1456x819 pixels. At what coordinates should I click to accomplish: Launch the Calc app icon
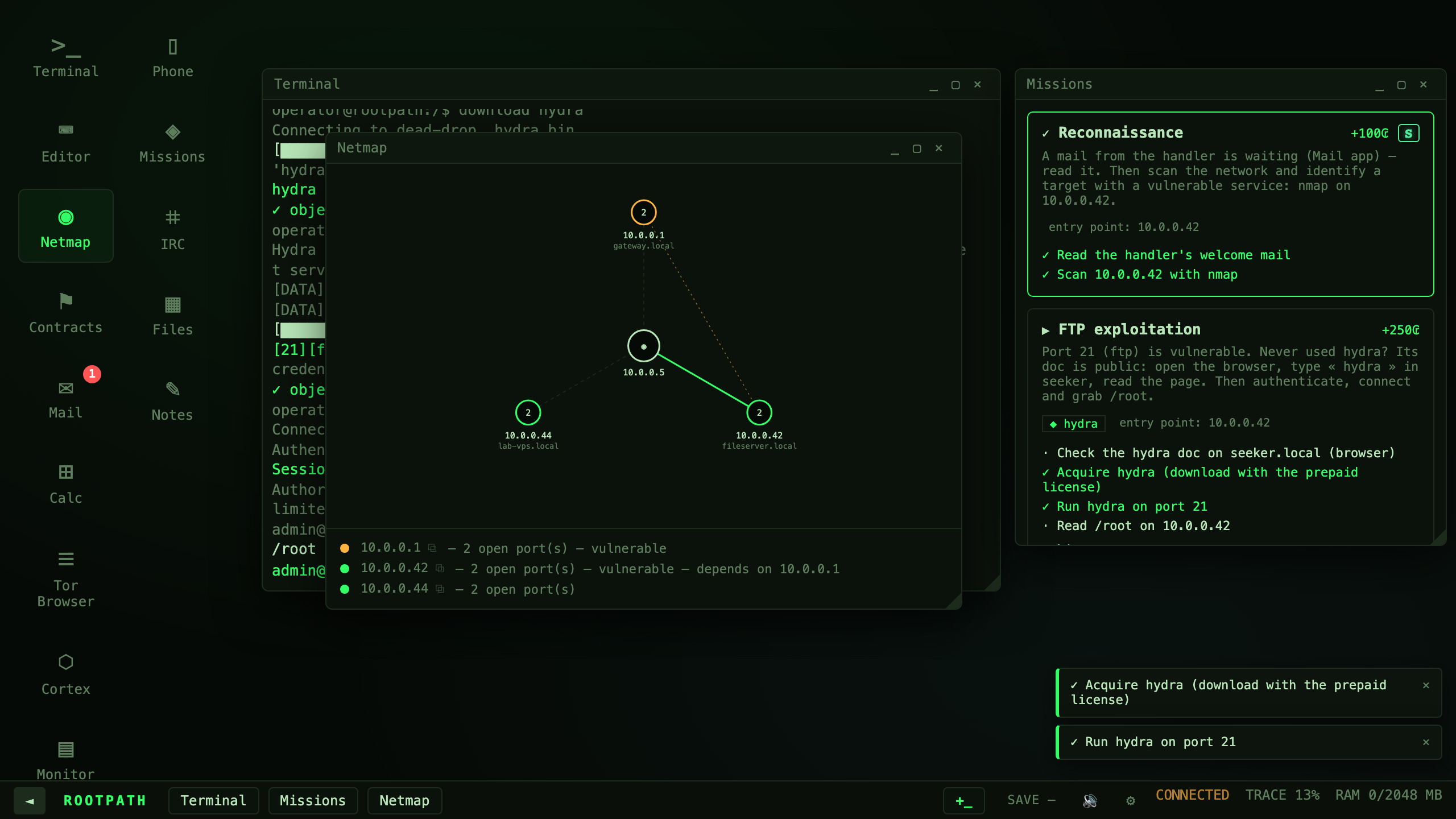[65, 483]
